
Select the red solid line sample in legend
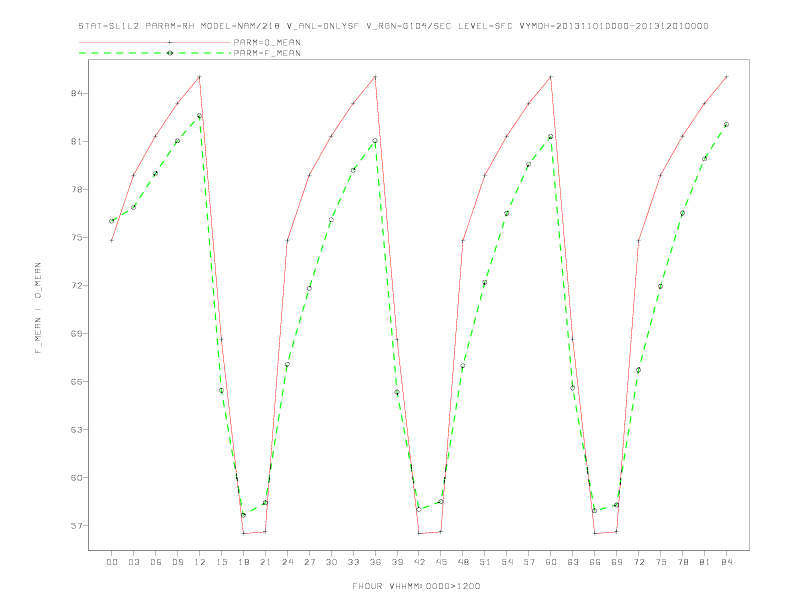(x=155, y=42)
